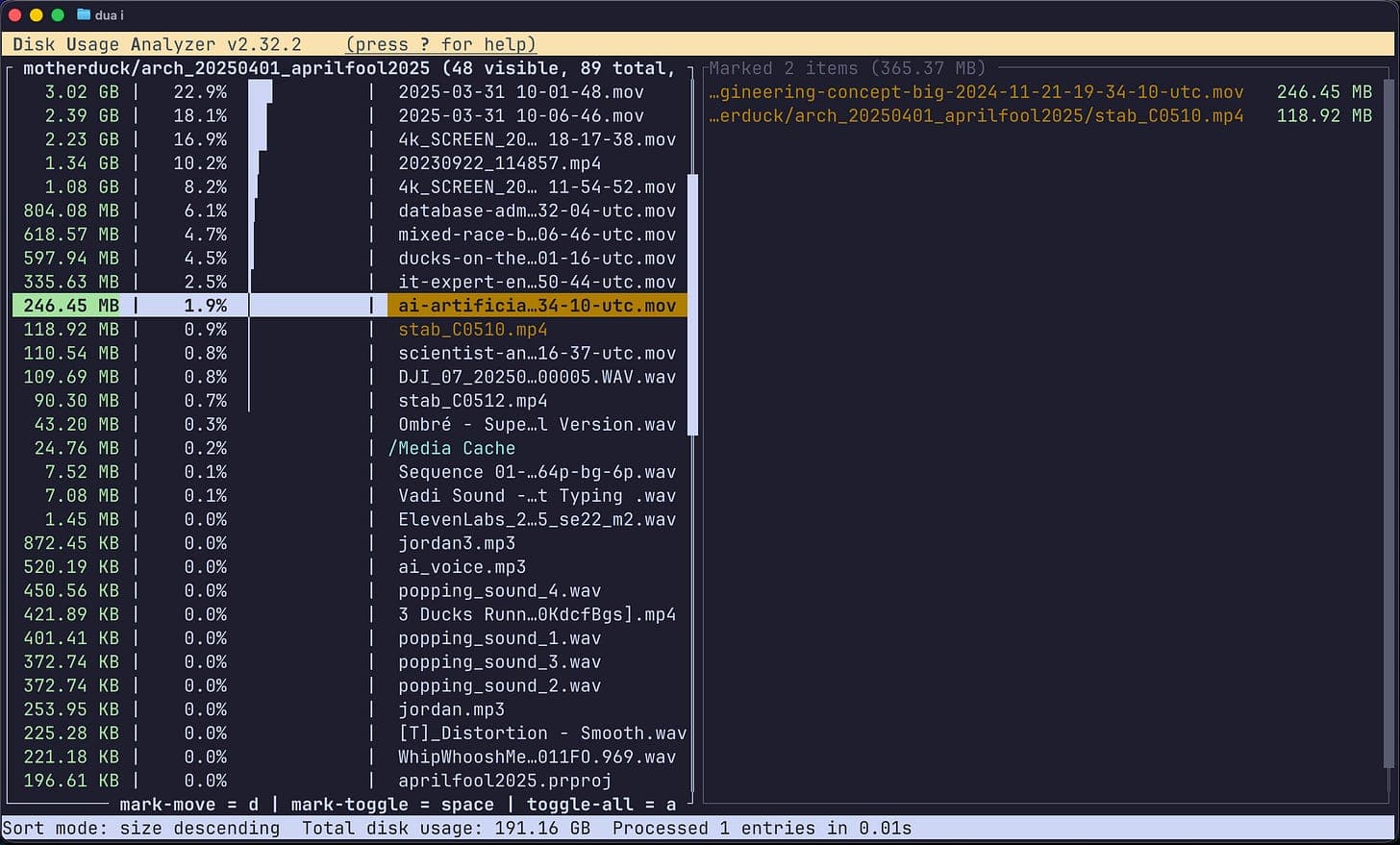Select the jordan3.mp3 audio file
The image size is (1400, 845).
click(x=457, y=543)
